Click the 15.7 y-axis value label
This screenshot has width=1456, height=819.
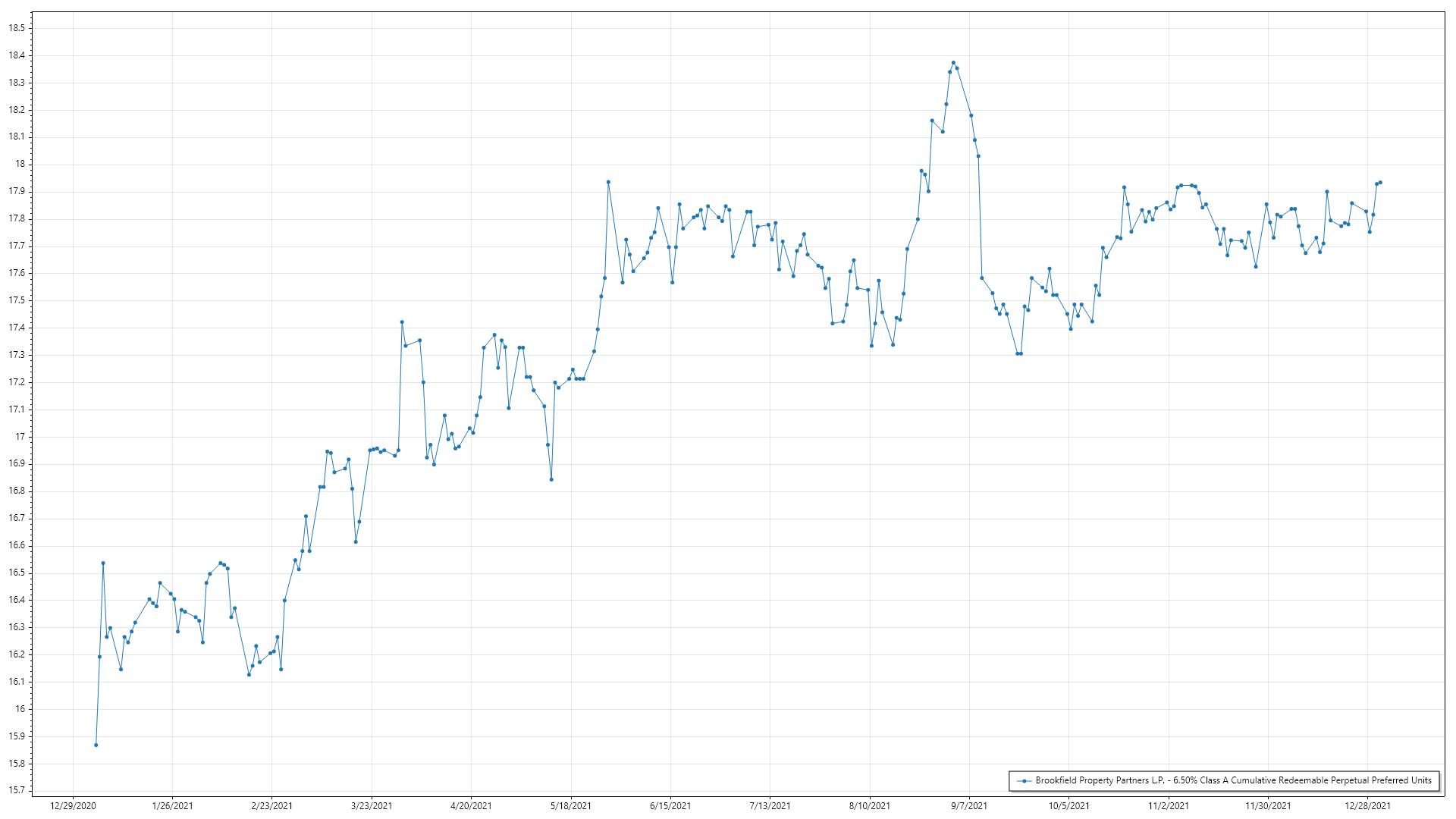pos(17,790)
